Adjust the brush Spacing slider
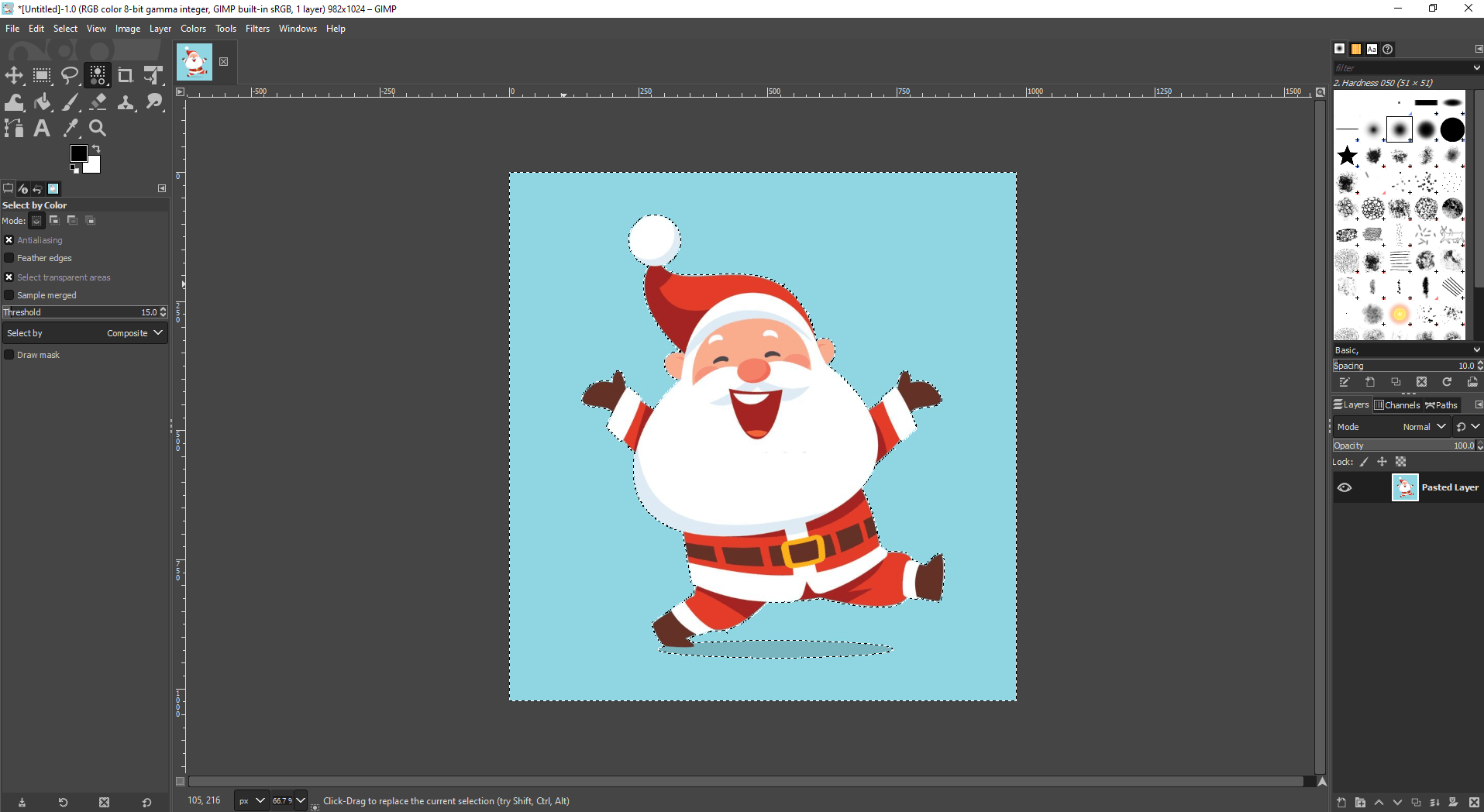The height and width of the screenshot is (812, 1484). click(x=1407, y=366)
